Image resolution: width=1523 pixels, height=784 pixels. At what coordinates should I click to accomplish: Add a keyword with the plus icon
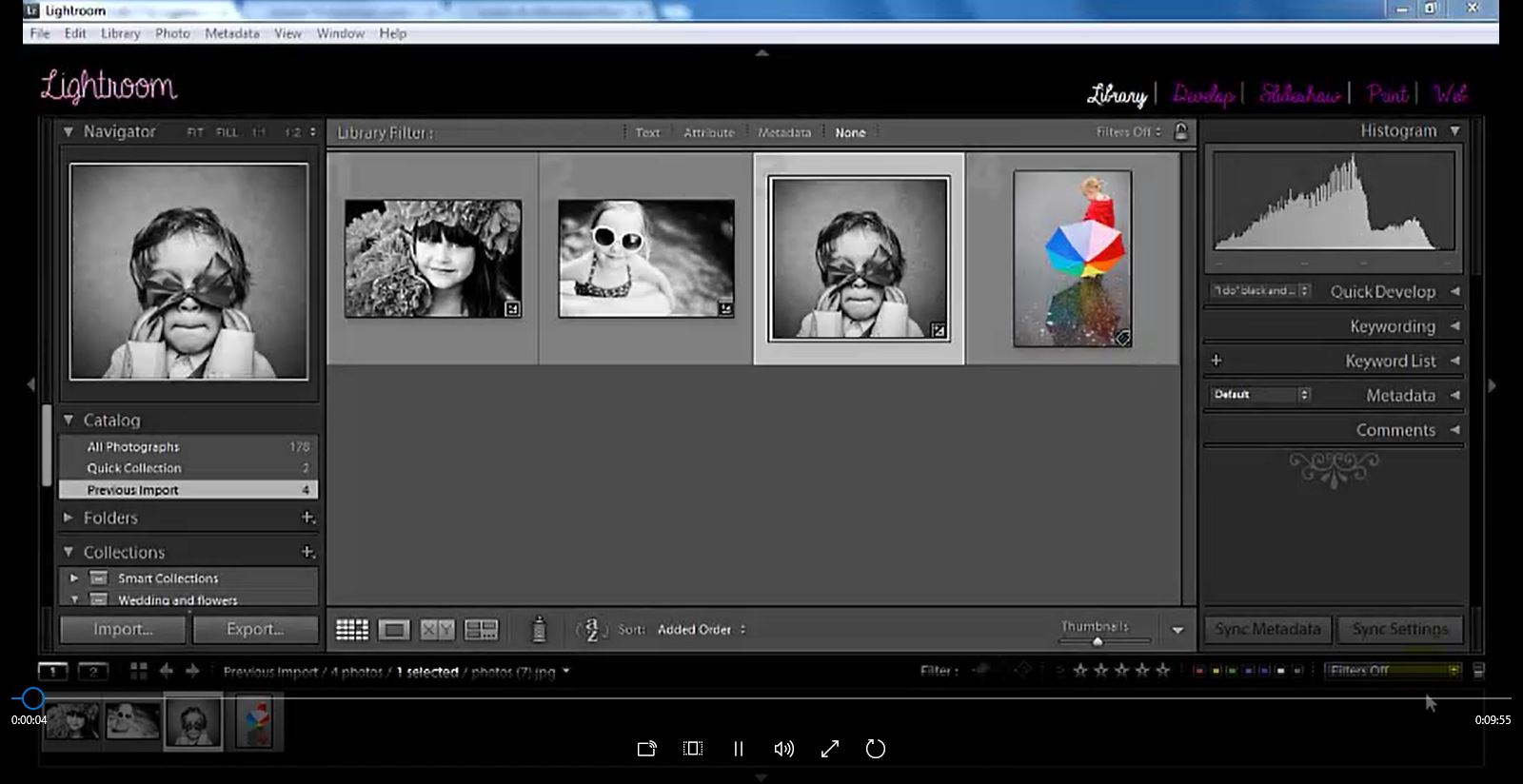tap(1216, 361)
